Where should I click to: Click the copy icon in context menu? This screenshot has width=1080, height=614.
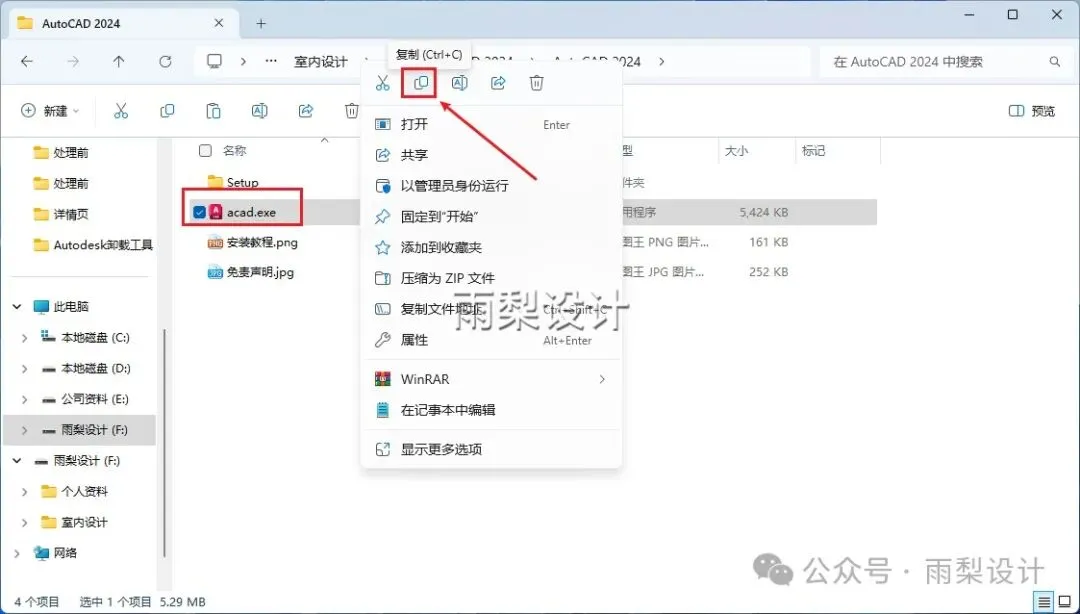tap(420, 83)
